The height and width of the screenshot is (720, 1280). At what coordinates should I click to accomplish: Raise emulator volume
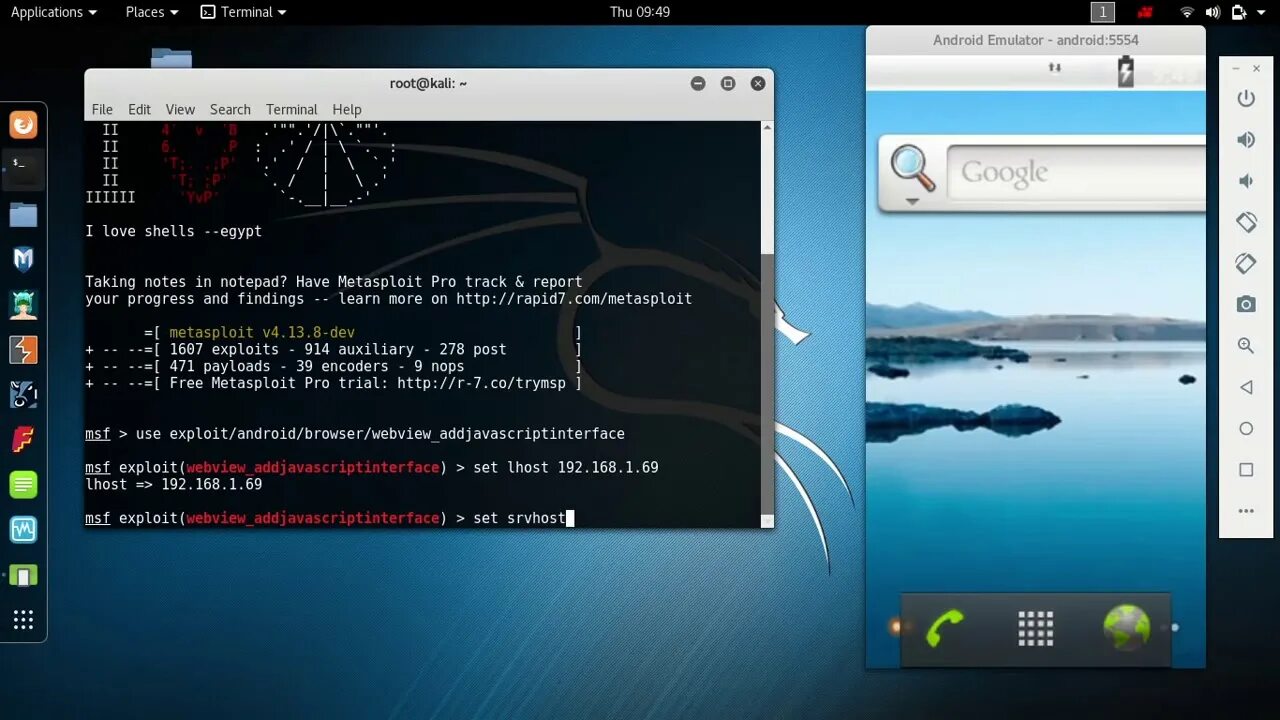pos(1246,140)
